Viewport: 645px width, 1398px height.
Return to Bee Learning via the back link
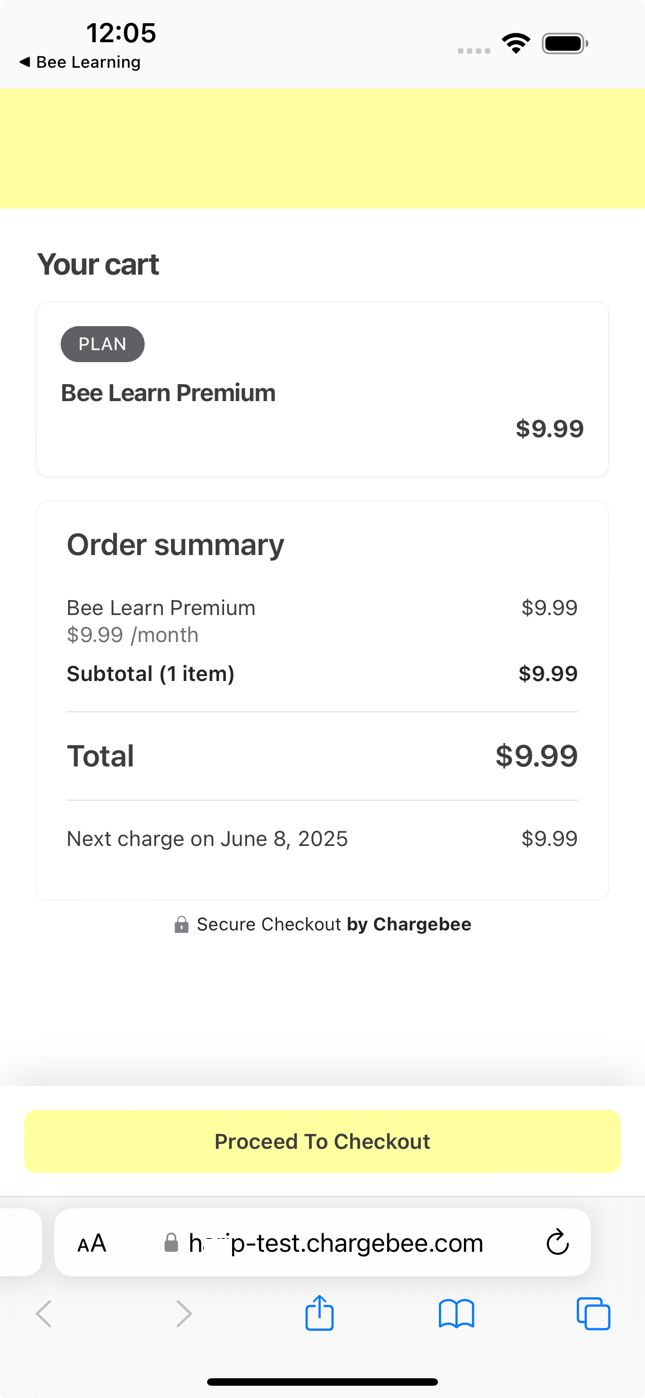79,61
